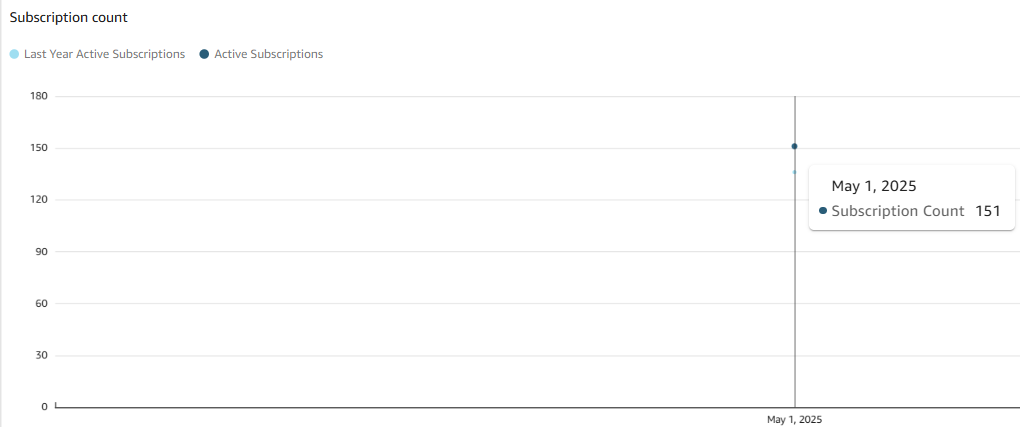Click the Subscription count chart title
Screen dimensions: 1020x427
[x=68, y=18]
